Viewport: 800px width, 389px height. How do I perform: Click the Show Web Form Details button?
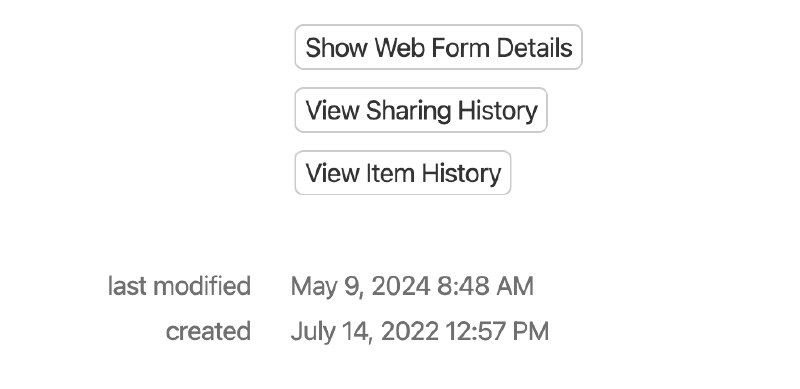438,47
